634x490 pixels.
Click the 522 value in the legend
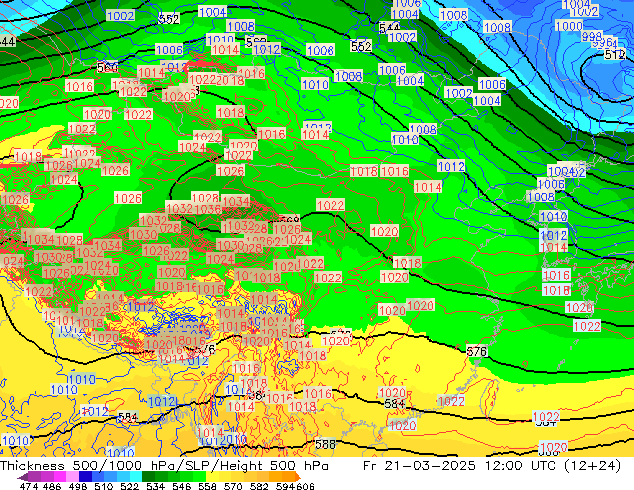(x=129, y=486)
